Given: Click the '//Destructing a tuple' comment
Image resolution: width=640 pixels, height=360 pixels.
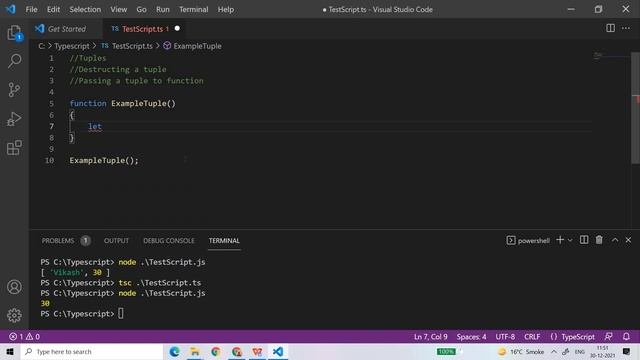Looking at the screenshot, I should (118, 69).
